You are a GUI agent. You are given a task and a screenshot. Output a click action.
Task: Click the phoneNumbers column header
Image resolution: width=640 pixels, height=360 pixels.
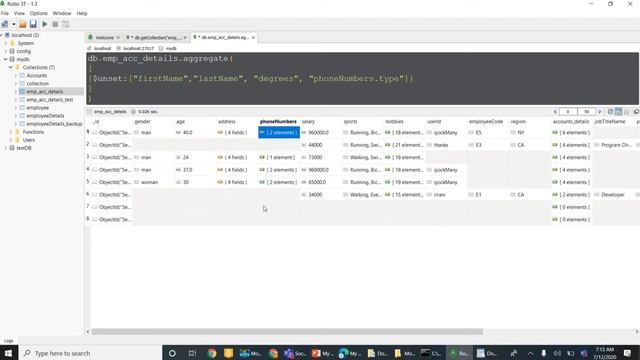coord(278,122)
